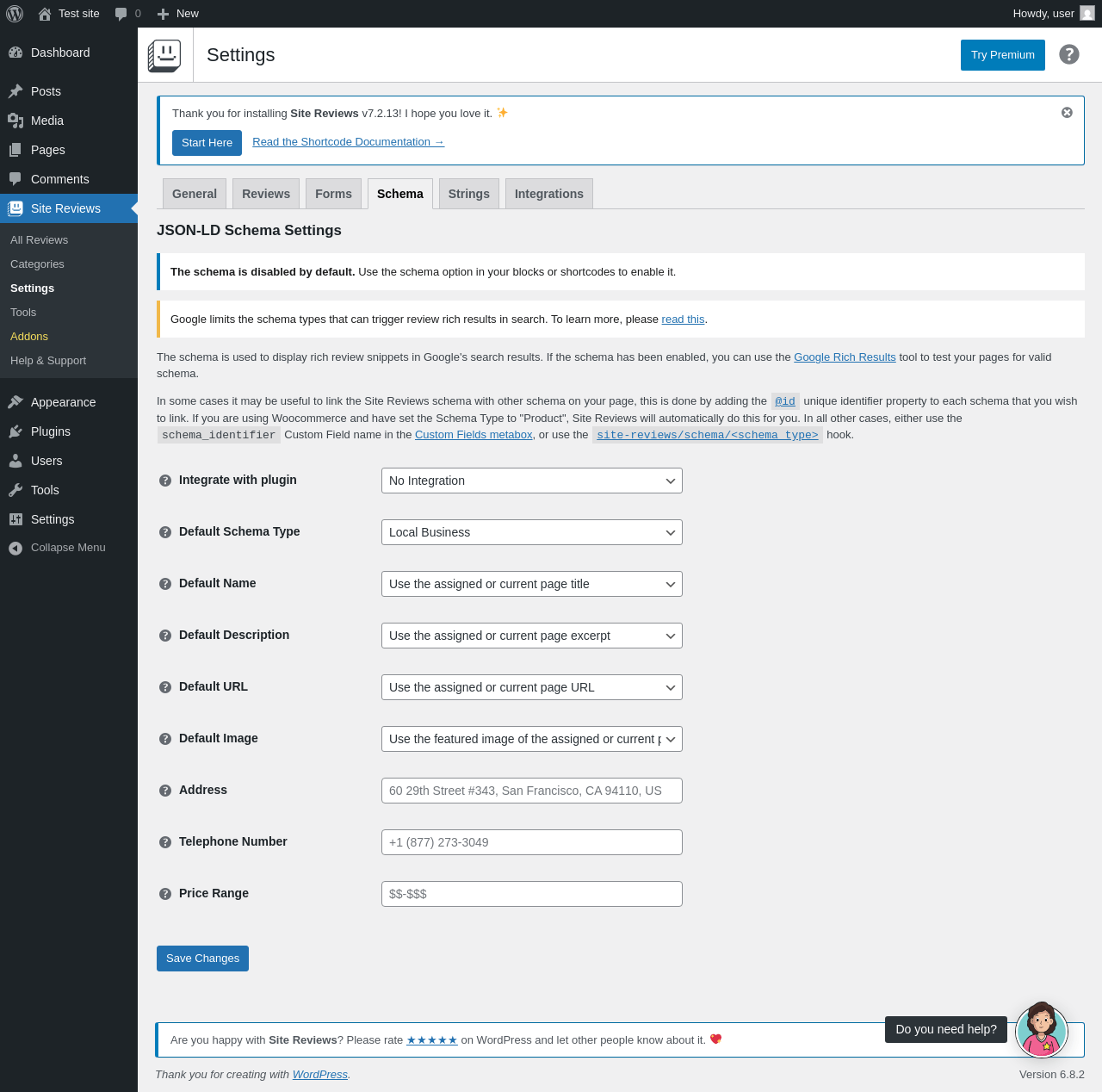Click Users person icon in sidebar

pos(15,461)
